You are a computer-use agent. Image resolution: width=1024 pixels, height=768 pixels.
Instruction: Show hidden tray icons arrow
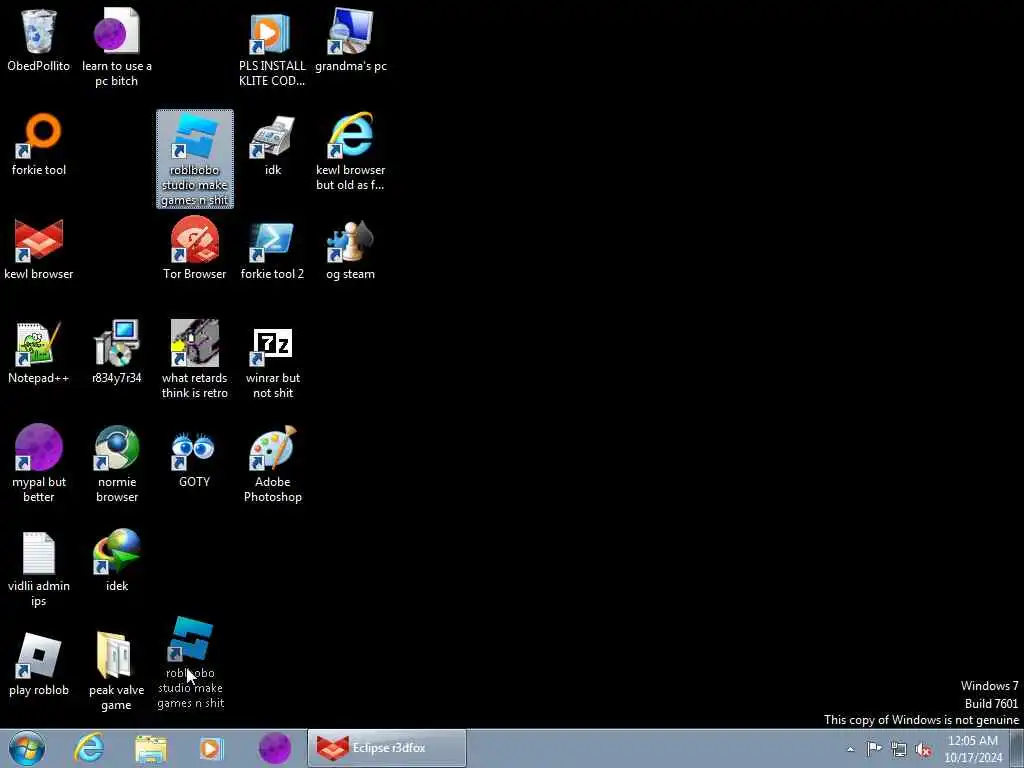click(850, 749)
